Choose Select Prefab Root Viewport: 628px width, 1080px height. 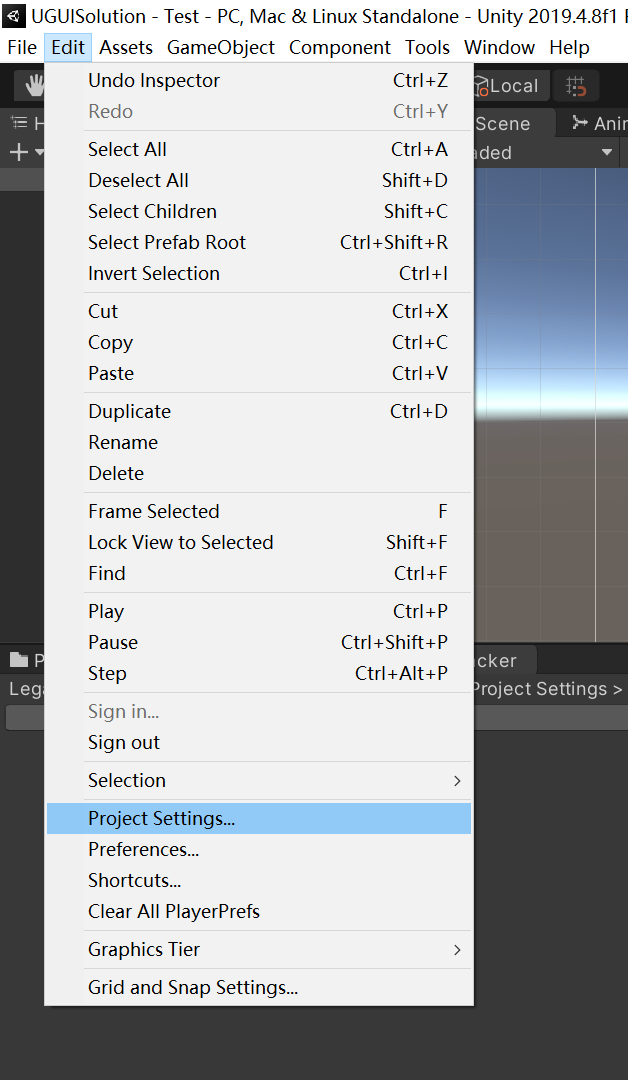259,242
